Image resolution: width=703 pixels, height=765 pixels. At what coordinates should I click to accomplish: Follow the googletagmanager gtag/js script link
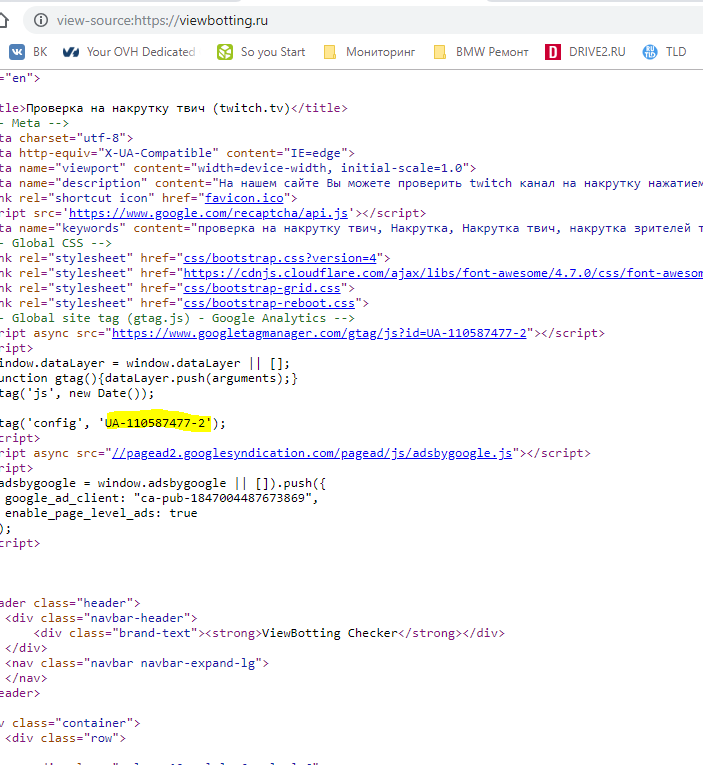(x=319, y=333)
